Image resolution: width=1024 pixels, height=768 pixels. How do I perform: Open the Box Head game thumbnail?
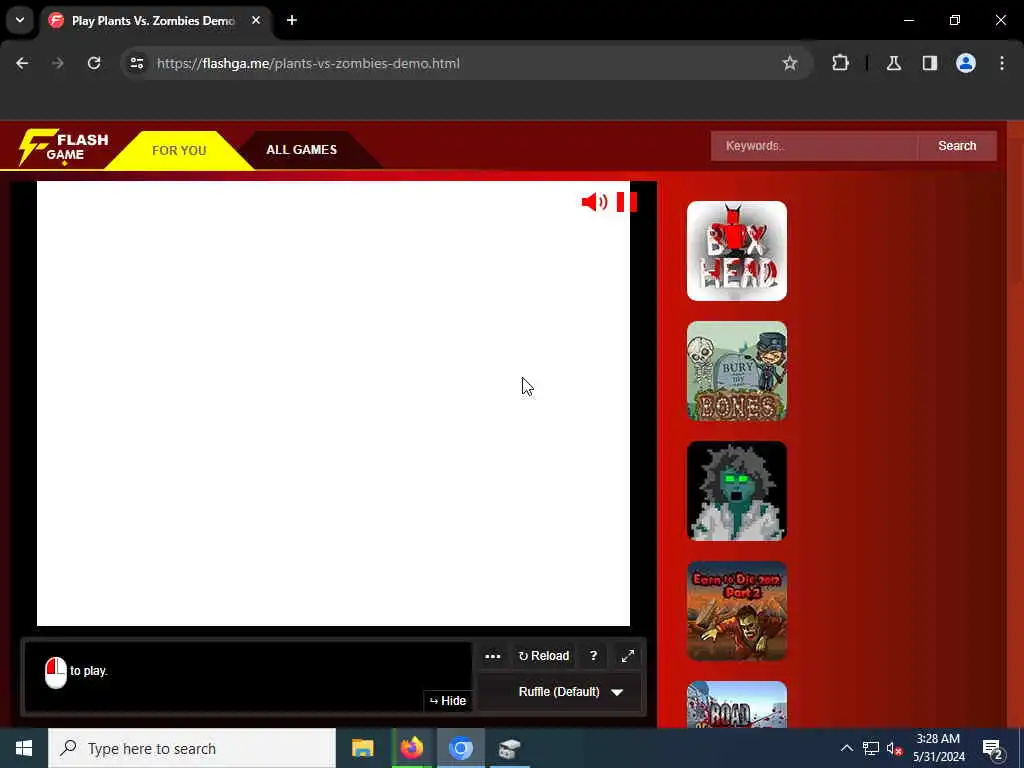click(x=737, y=251)
